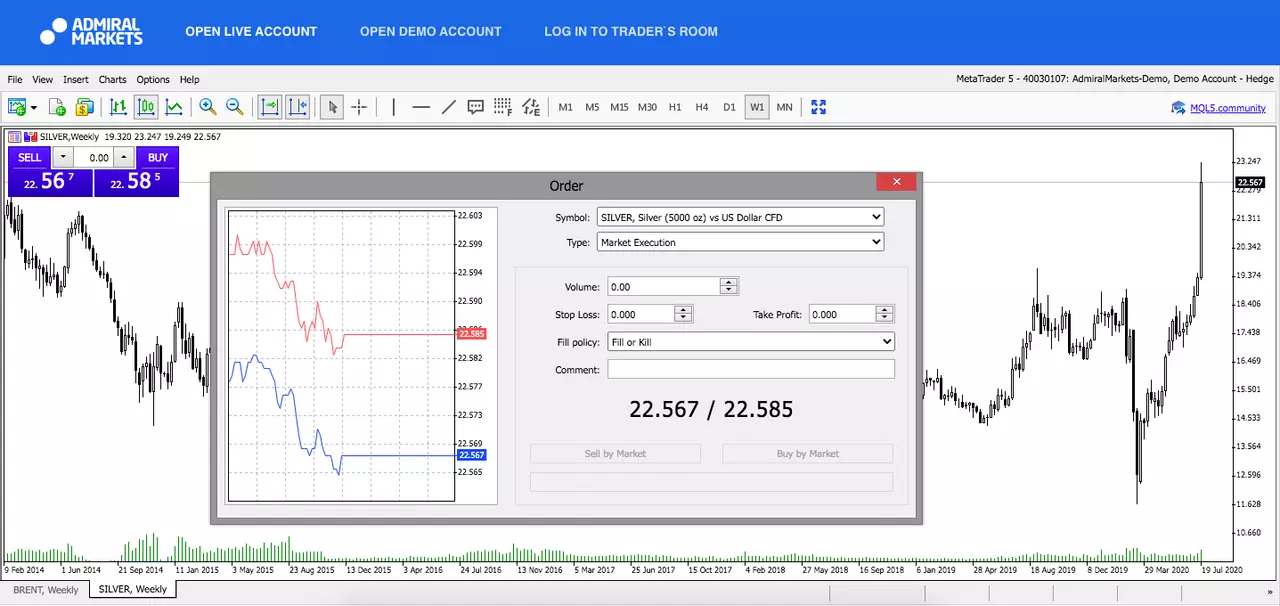Increase one-click trading volume arrow

[123, 157]
